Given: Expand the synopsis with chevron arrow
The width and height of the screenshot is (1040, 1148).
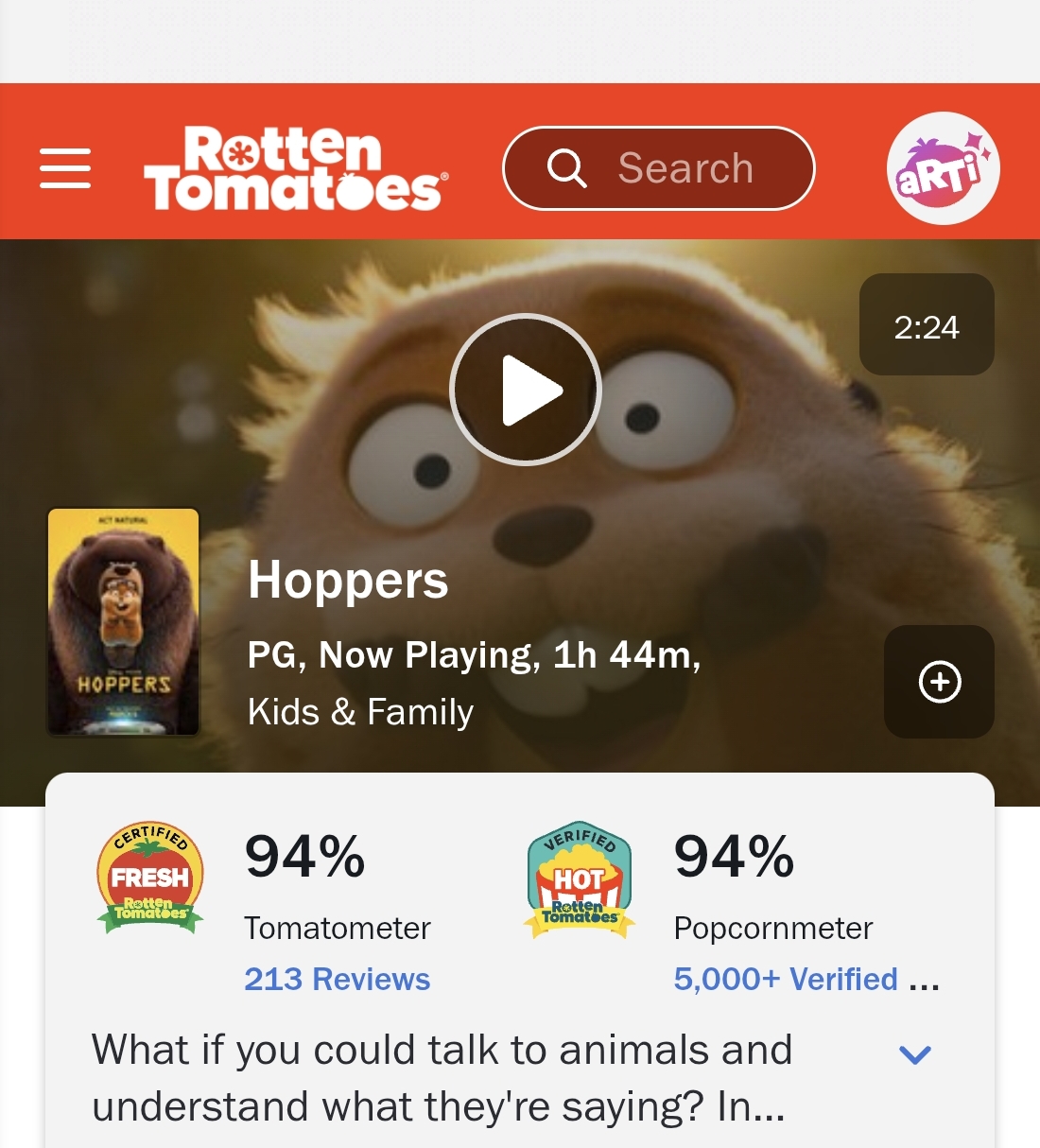Looking at the screenshot, I should (914, 1053).
